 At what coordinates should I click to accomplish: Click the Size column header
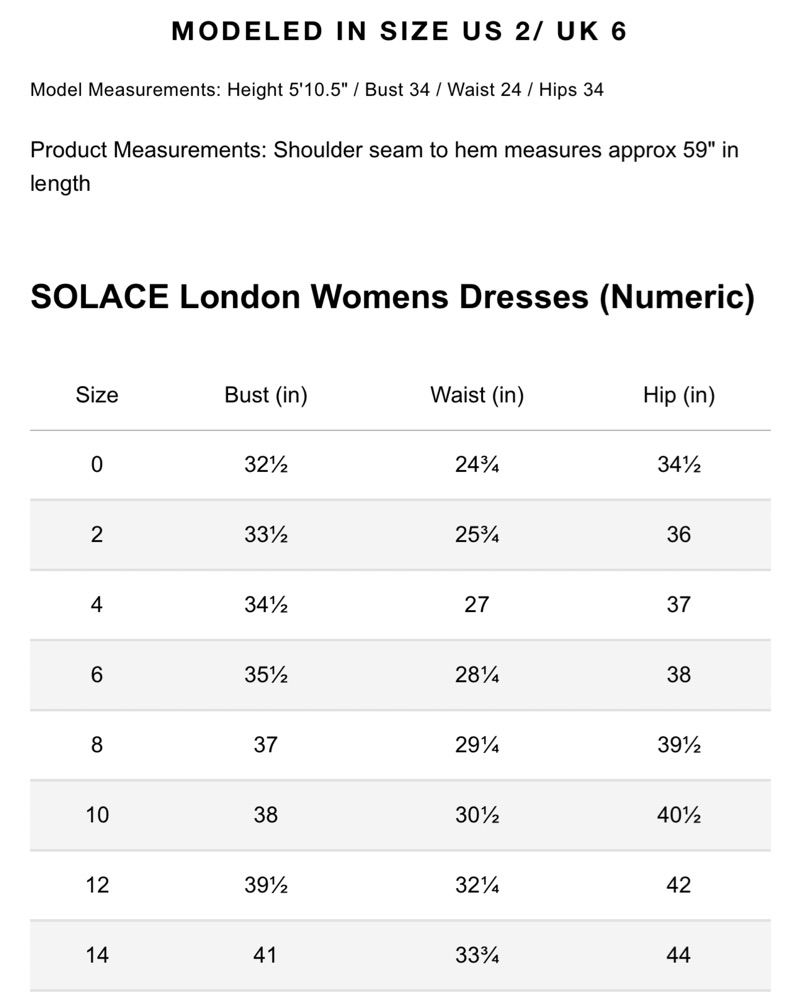(x=97, y=395)
